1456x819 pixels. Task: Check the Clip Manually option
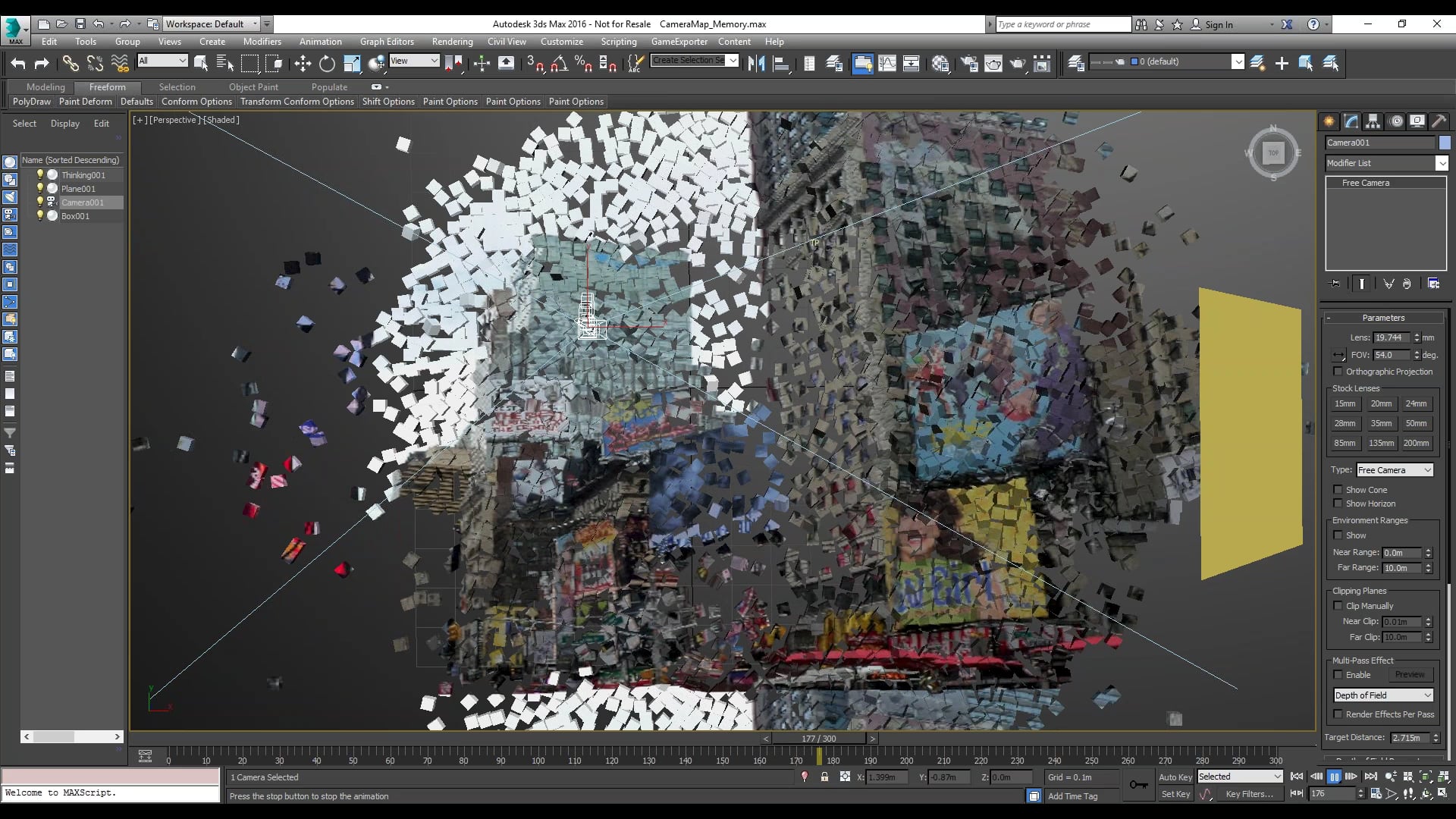click(1338, 606)
